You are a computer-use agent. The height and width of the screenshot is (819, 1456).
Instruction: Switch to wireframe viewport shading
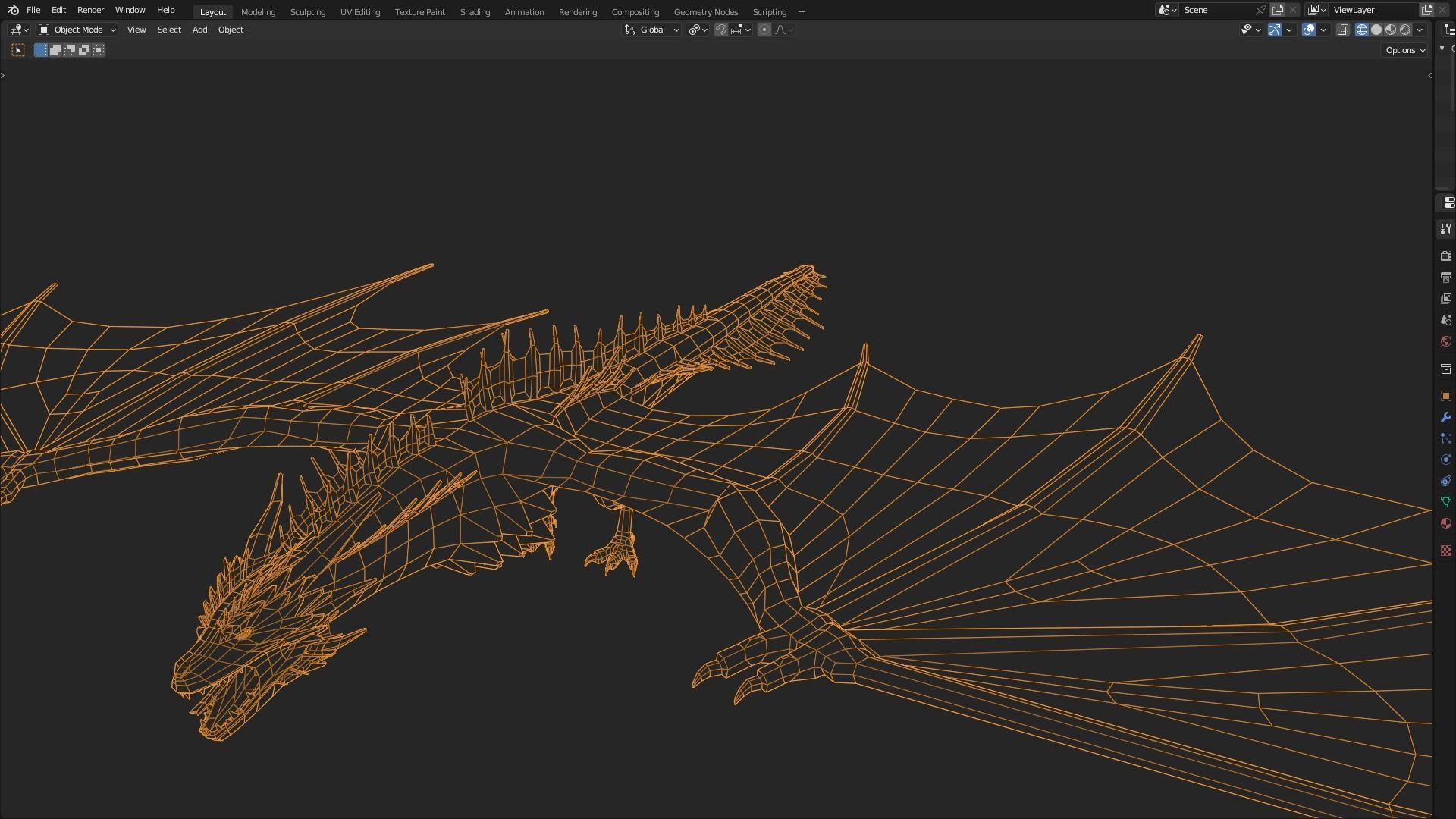click(x=1362, y=30)
